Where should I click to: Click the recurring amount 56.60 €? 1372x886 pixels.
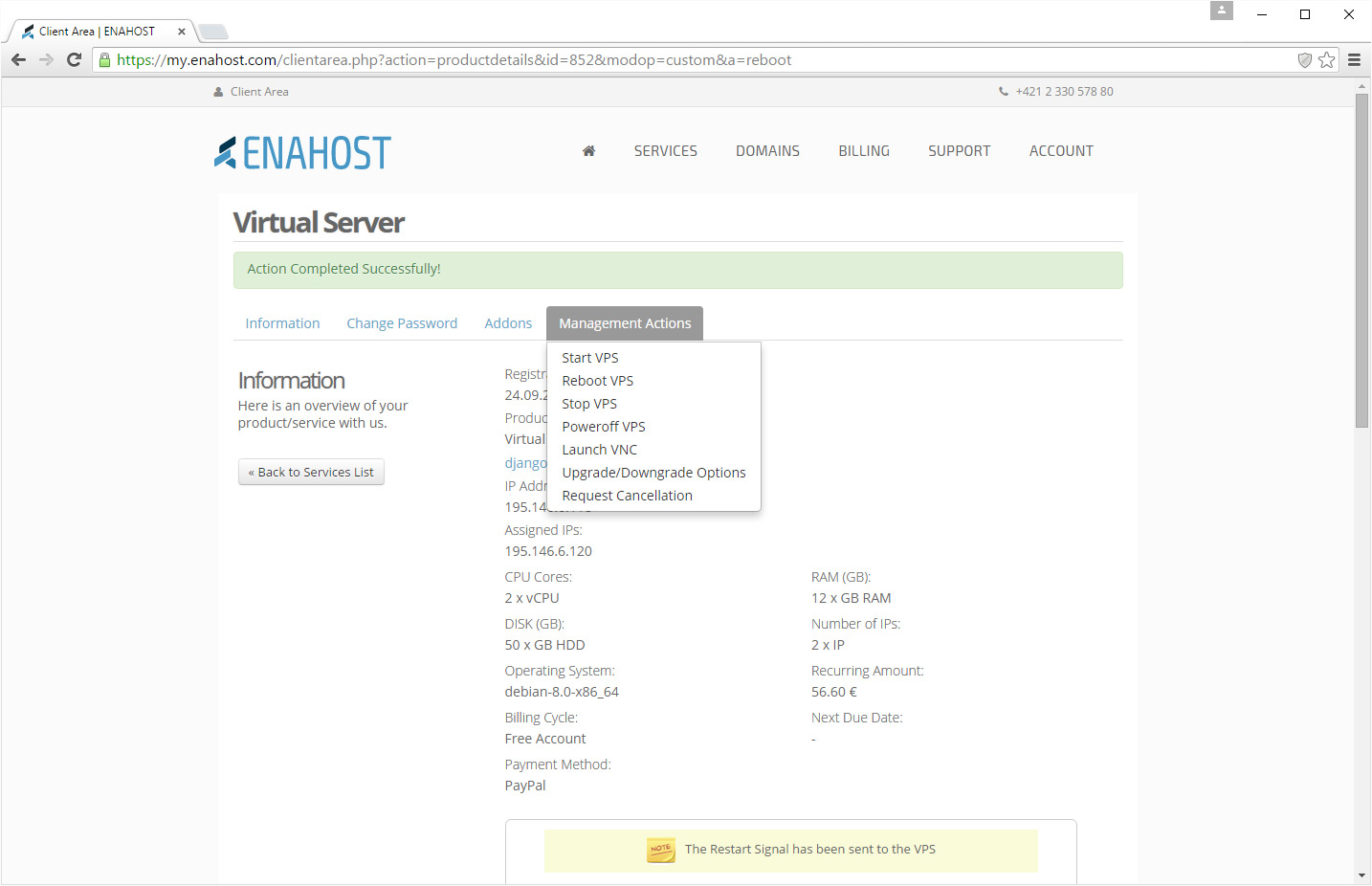[834, 692]
